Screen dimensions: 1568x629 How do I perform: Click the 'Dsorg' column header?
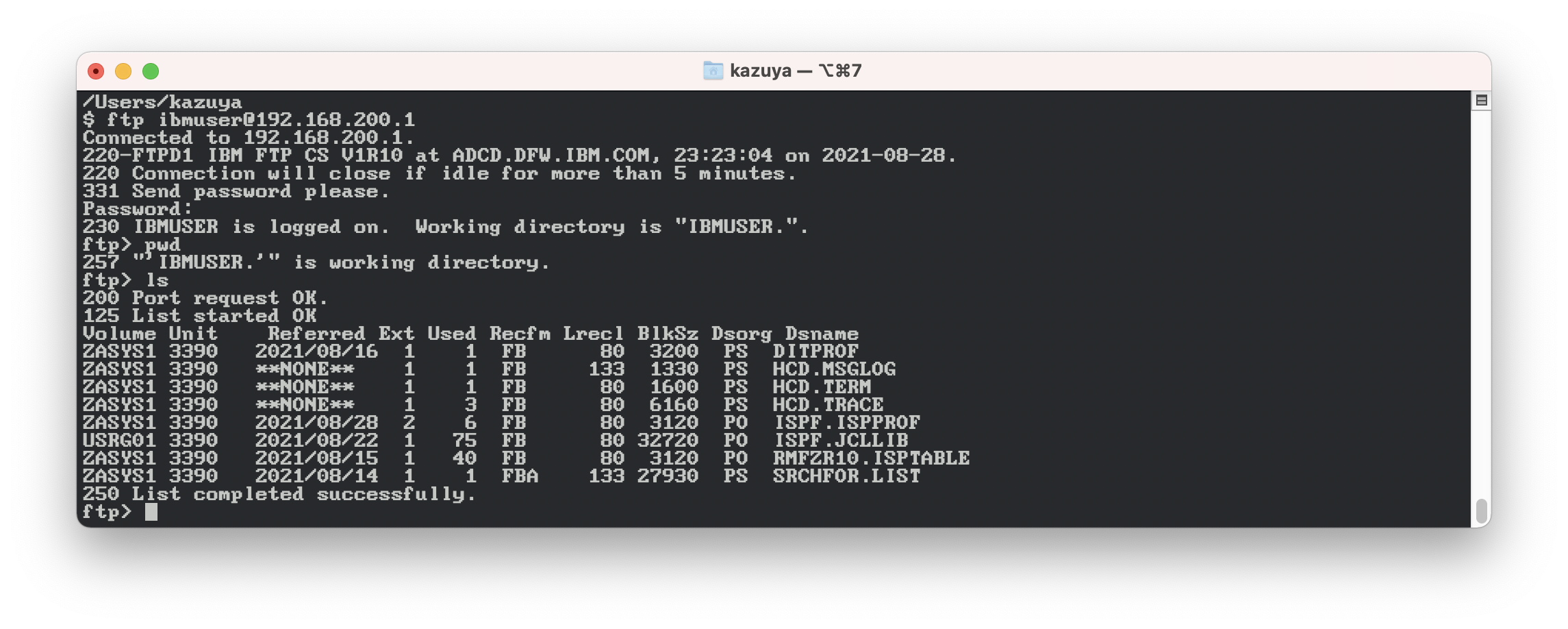click(742, 334)
